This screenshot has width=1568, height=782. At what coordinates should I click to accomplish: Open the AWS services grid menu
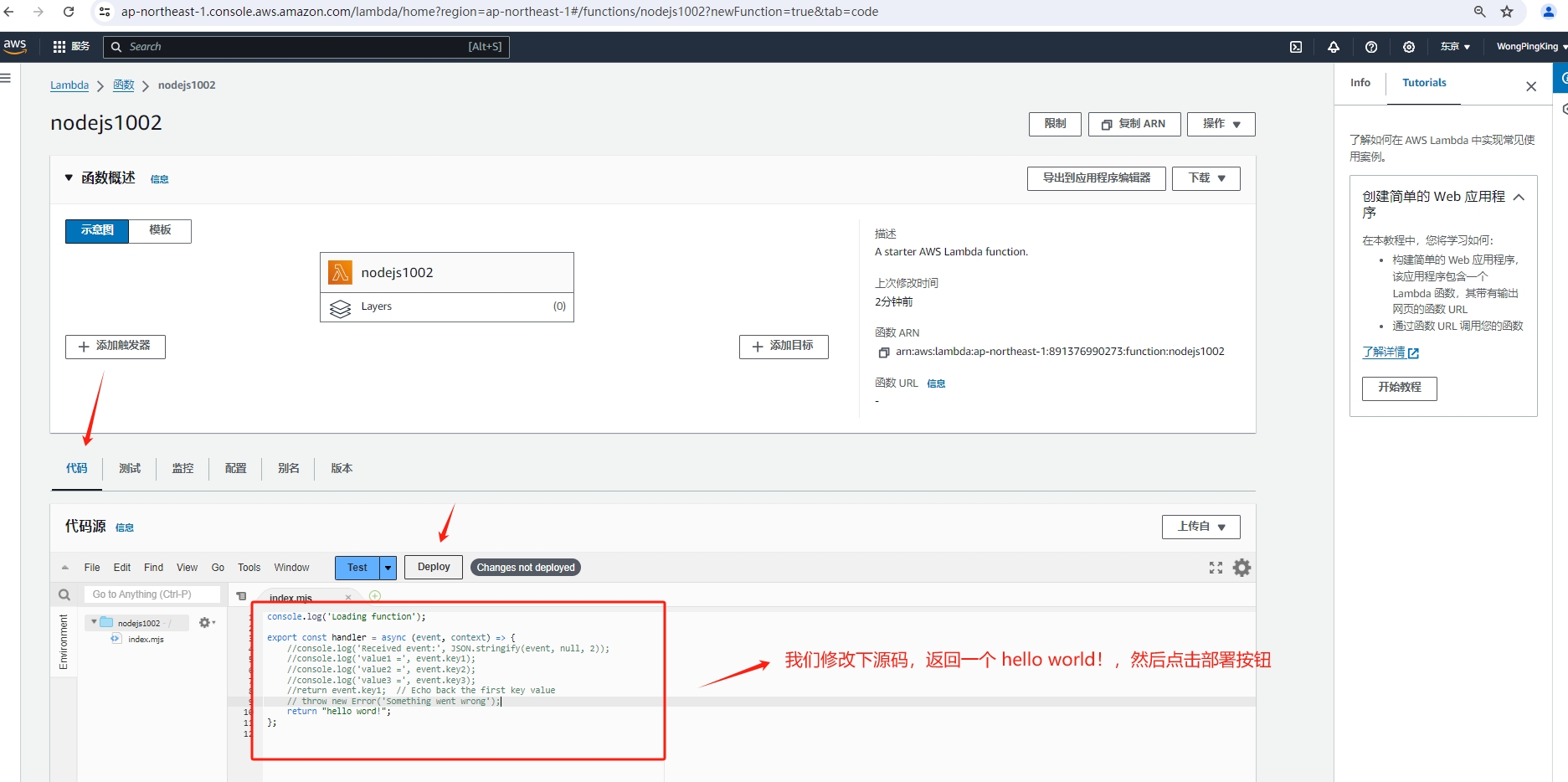(x=59, y=47)
